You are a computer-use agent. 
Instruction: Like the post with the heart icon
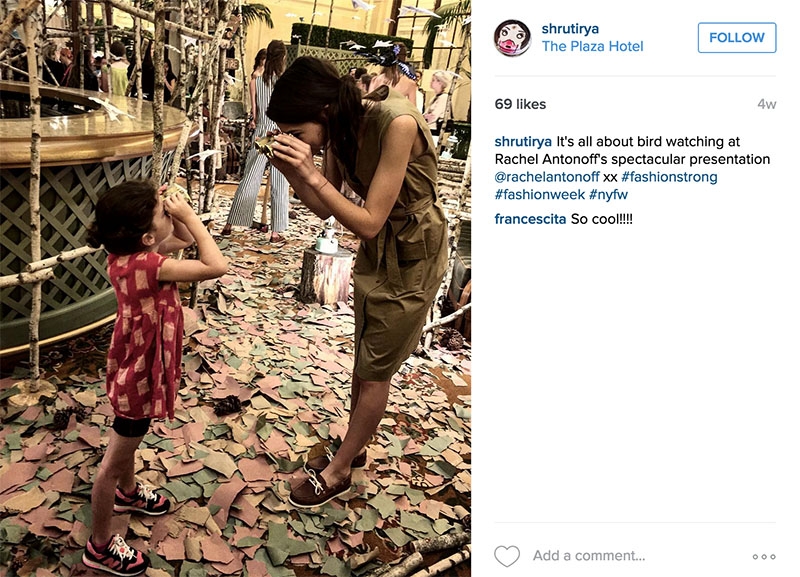pos(507,556)
